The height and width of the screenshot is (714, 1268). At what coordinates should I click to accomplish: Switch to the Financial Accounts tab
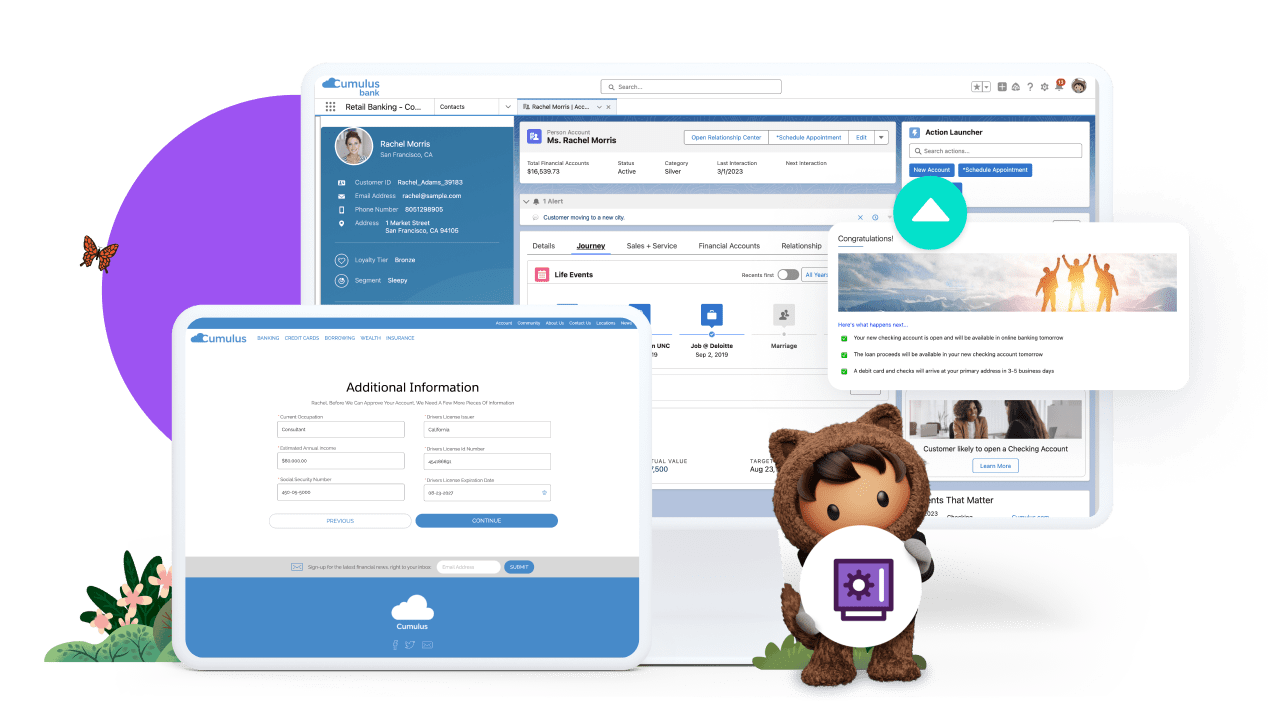[x=729, y=246]
